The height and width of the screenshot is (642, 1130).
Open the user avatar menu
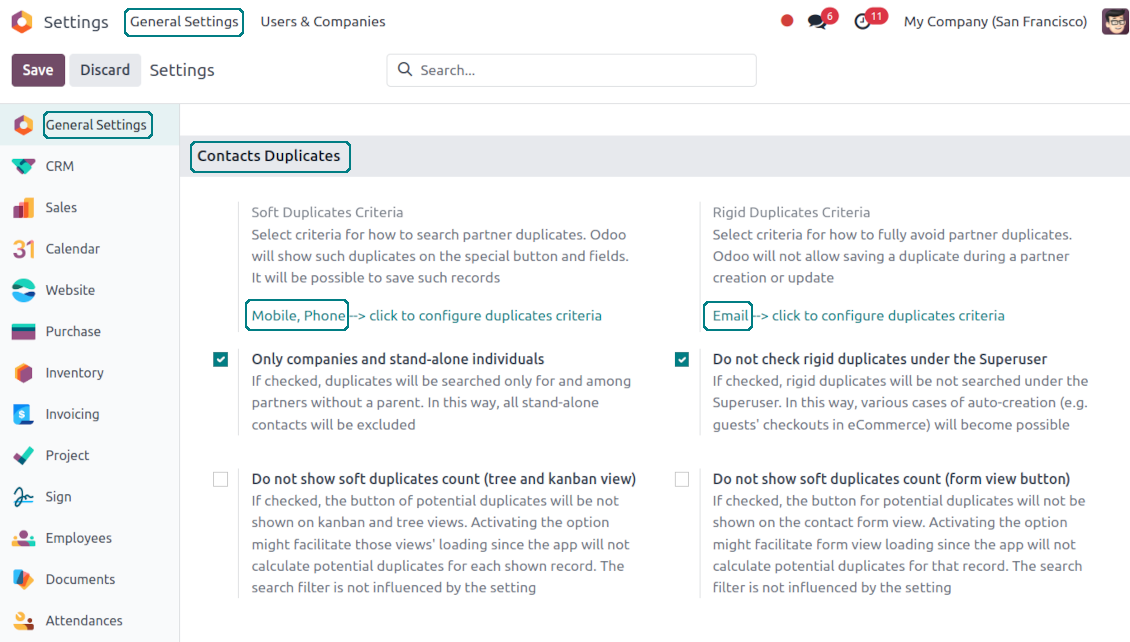(x=1115, y=22)
